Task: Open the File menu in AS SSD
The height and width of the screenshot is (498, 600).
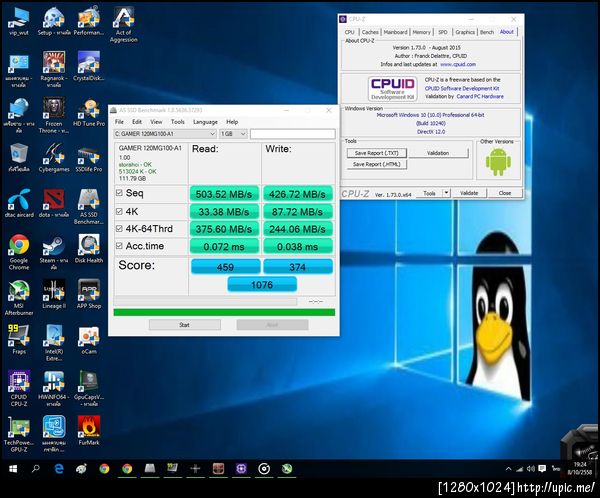Action: coord(119,122)
